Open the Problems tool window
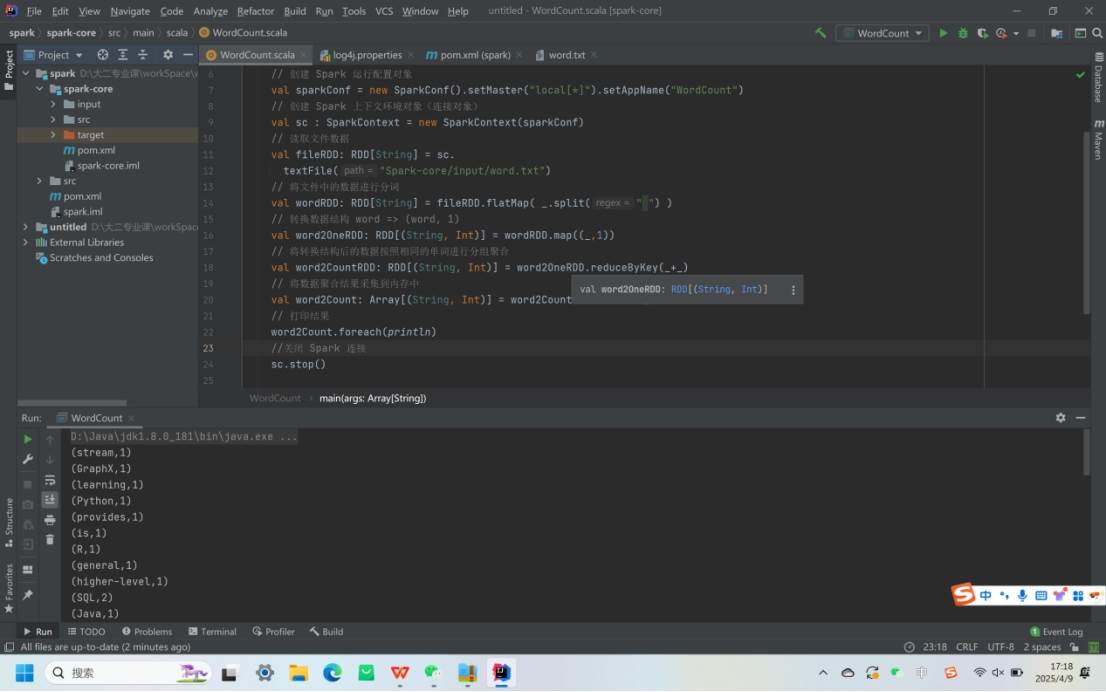 [x=147, y=631]
